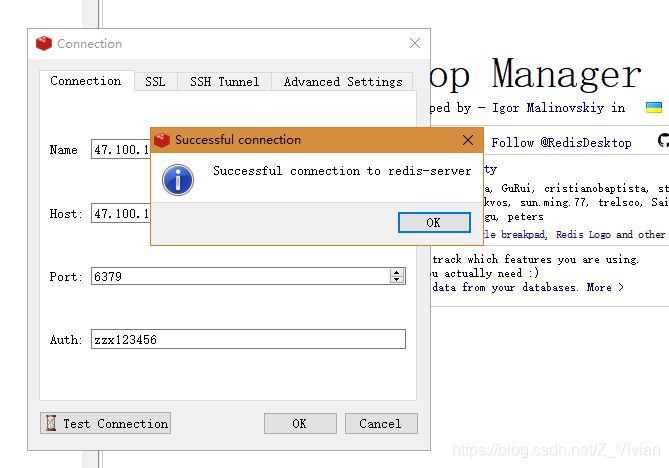Increase the Port value with the up arrow
Viewport: 669px width, 468px height.
397,272
